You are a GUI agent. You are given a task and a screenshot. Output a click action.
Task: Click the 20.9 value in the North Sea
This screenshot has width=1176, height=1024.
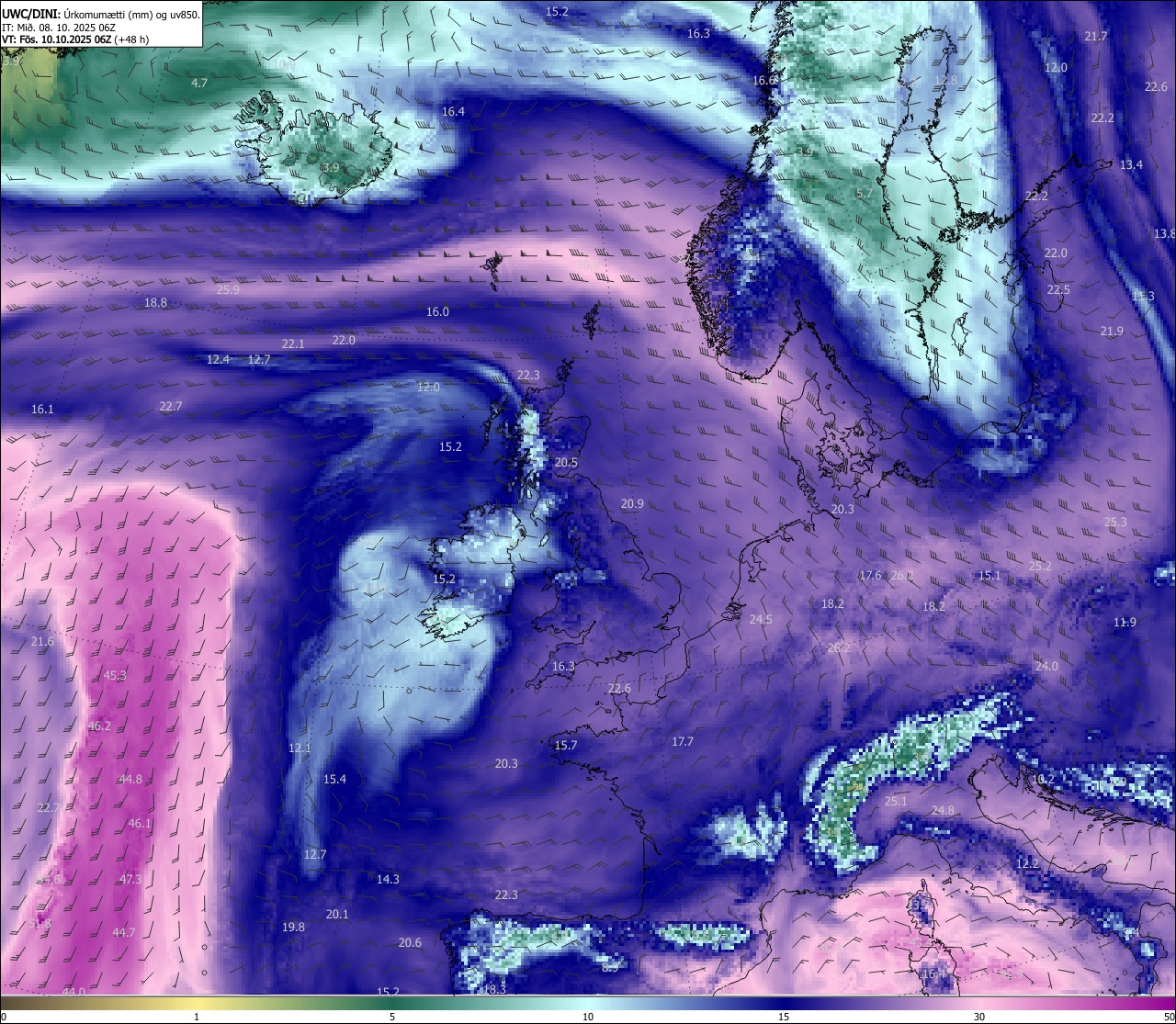(x=632, y=503)
